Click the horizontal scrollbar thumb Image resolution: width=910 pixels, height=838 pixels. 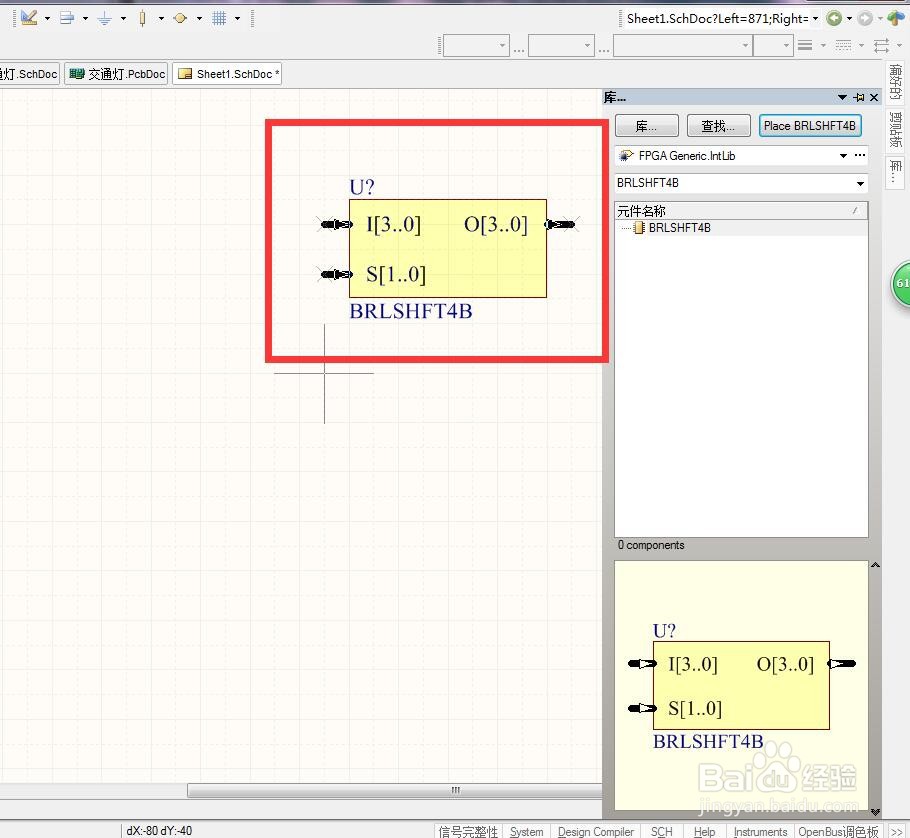pyautogui.click(x=395, y=790)
